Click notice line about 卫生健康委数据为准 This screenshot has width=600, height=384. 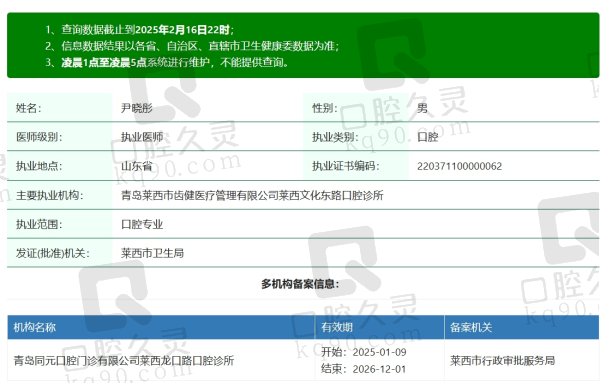click(192, 46)
